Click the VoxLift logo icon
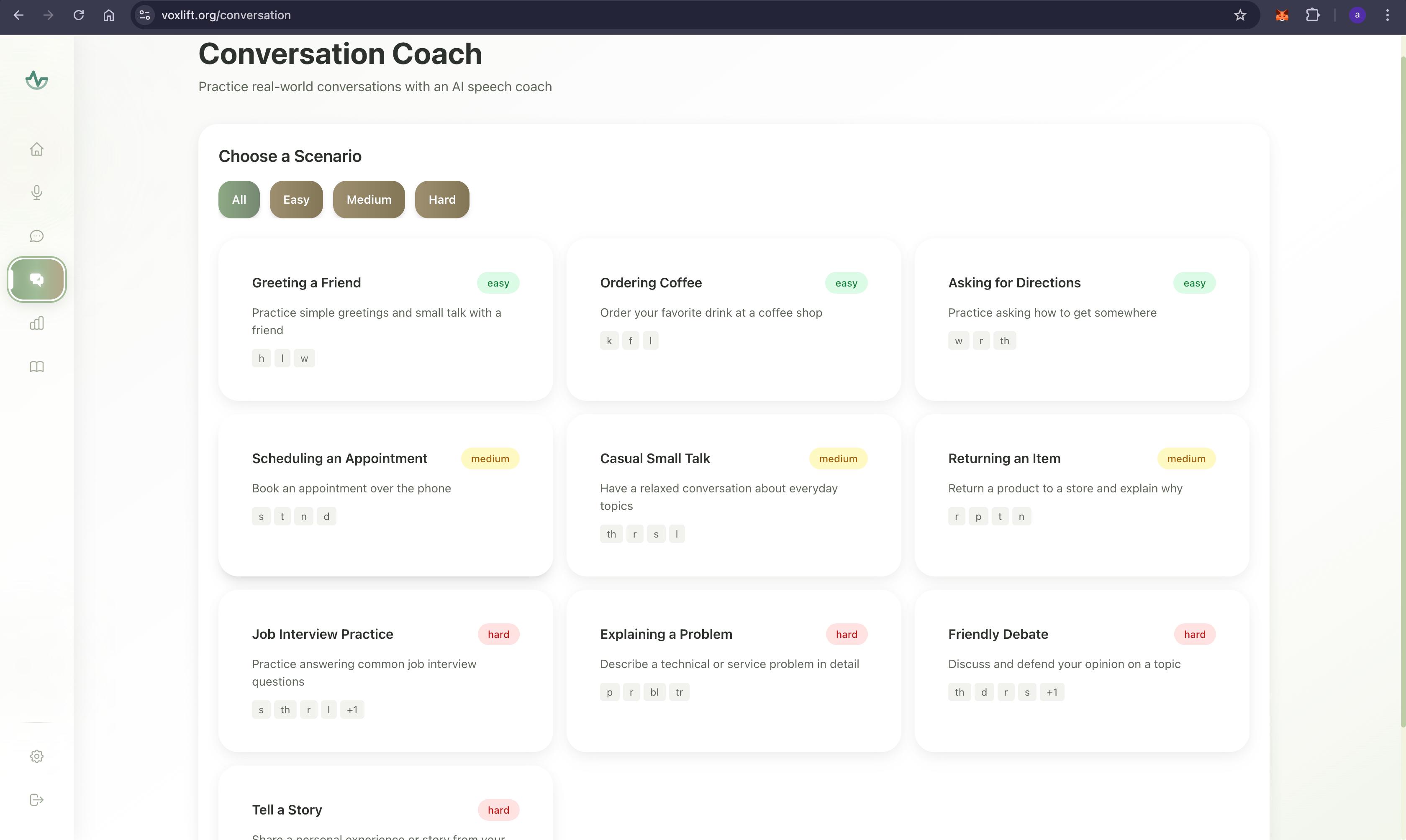Viewport: 1406px width, 840px height. [x=37, y=80]
